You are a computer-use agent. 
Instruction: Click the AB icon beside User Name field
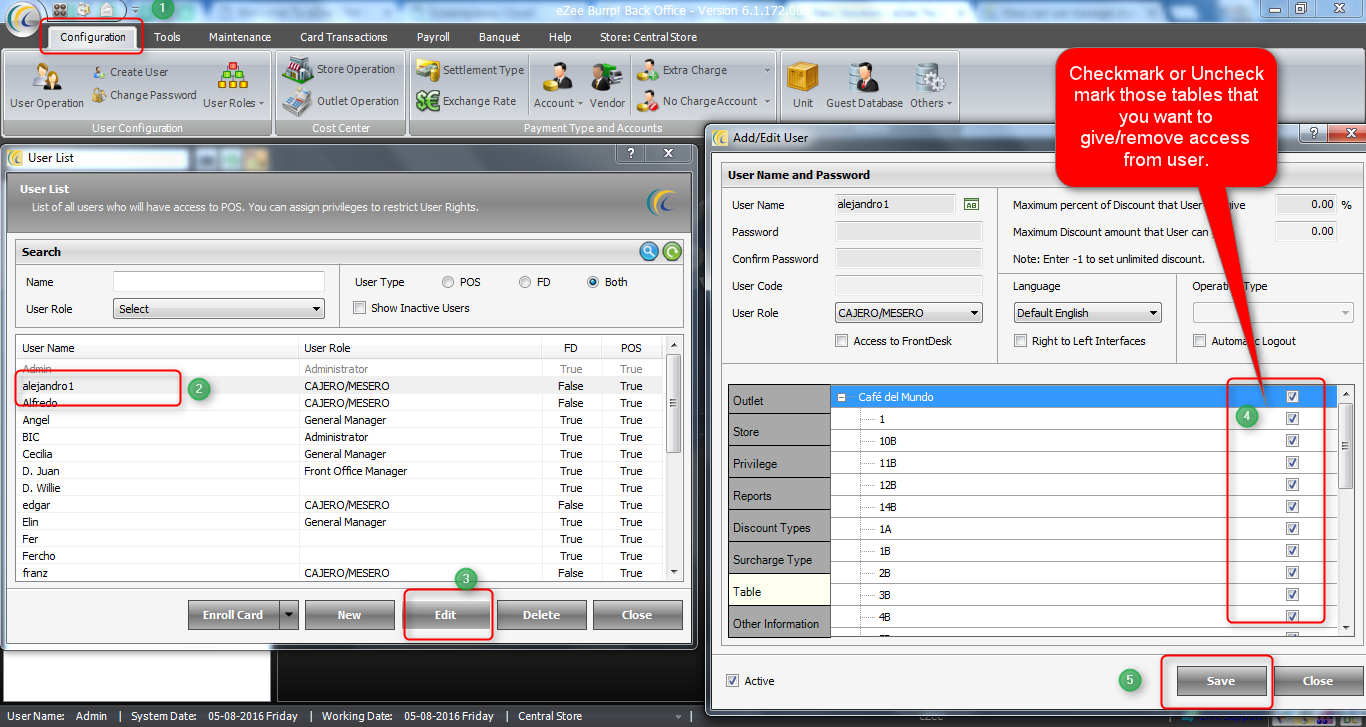click(971, 204)
